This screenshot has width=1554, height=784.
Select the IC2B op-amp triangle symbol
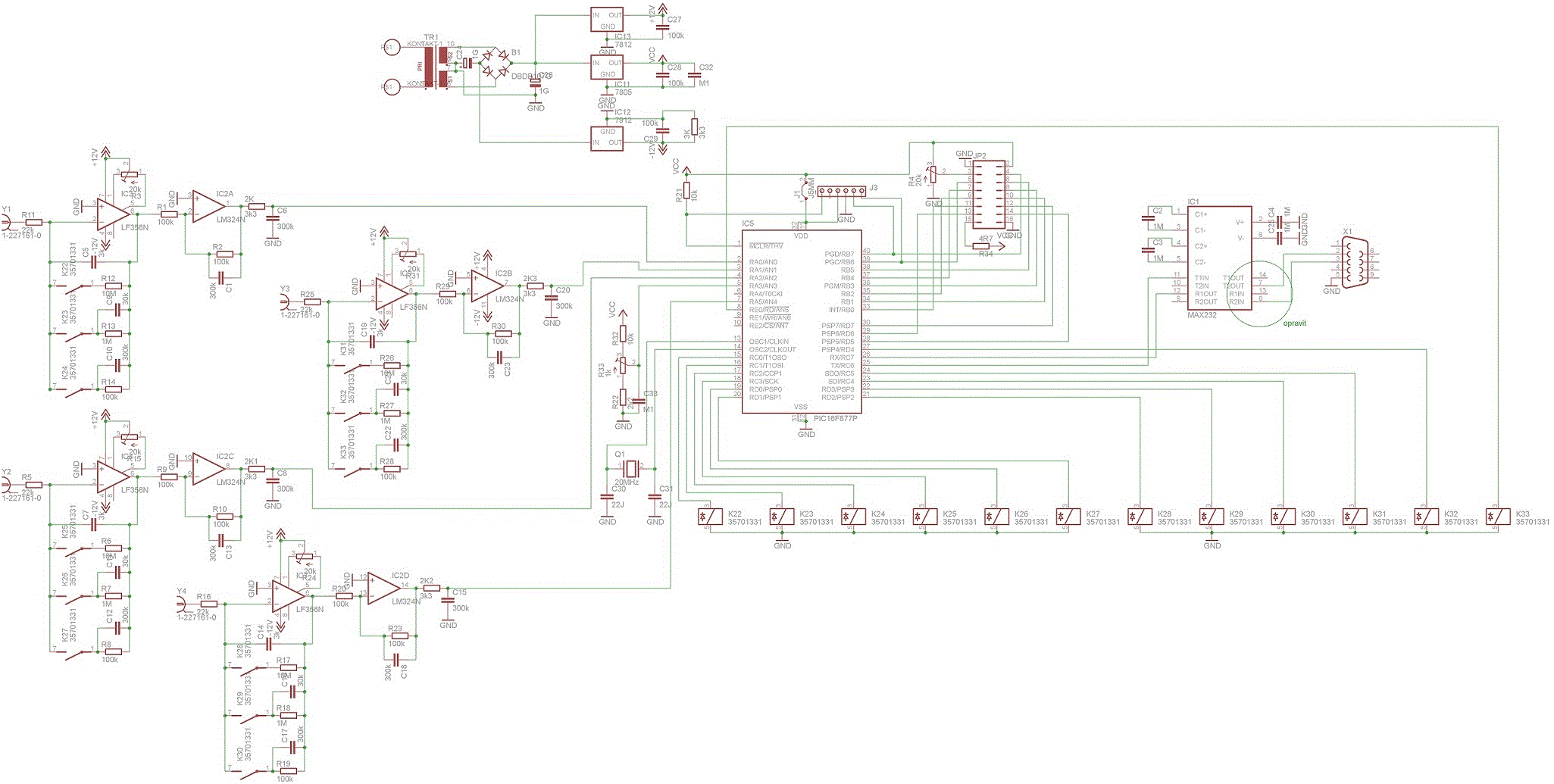point(487,286)
